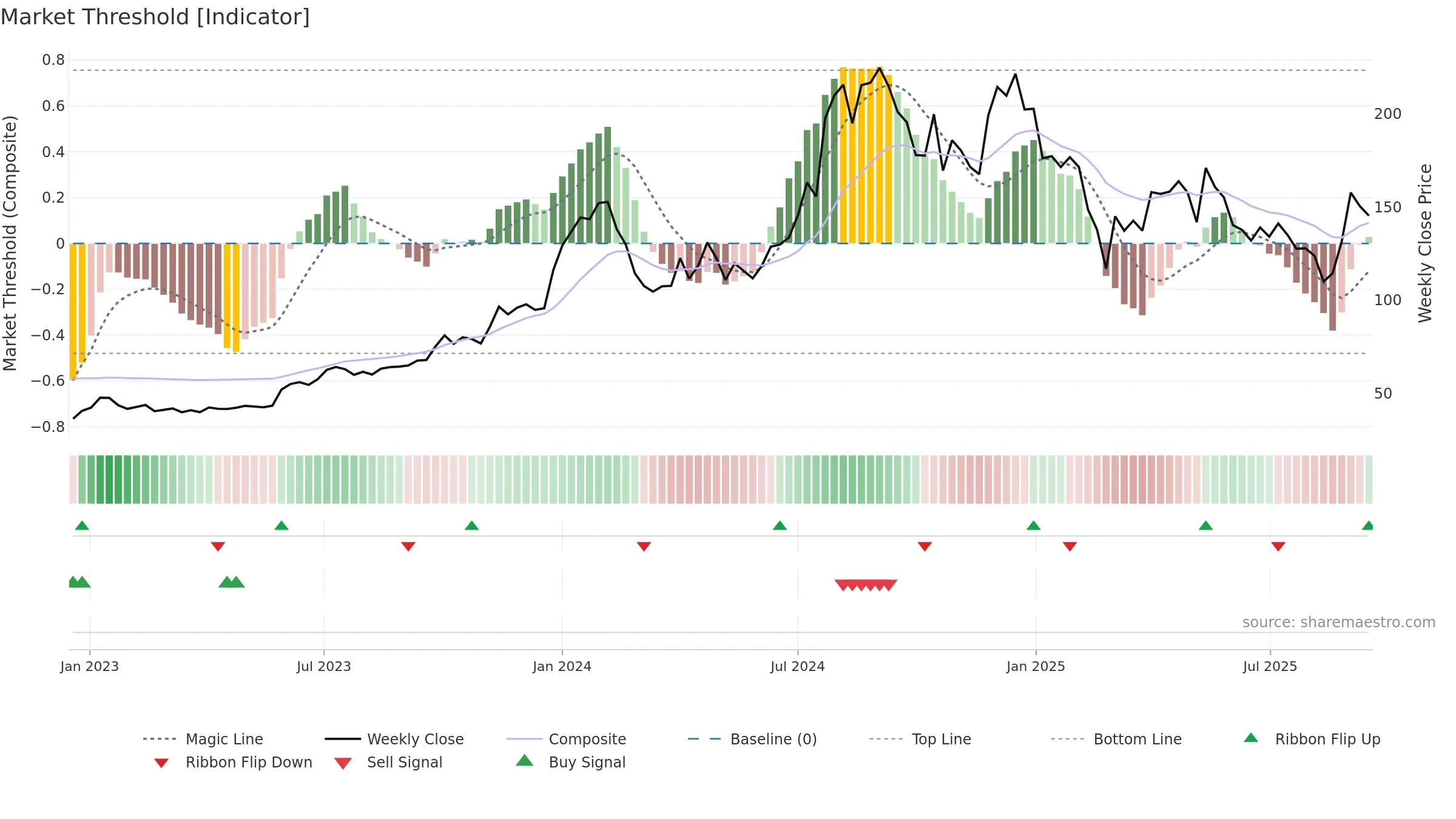
Task: Click the ribbon flip up marker near Oct 2023
Action: click(x=471, y=525)
